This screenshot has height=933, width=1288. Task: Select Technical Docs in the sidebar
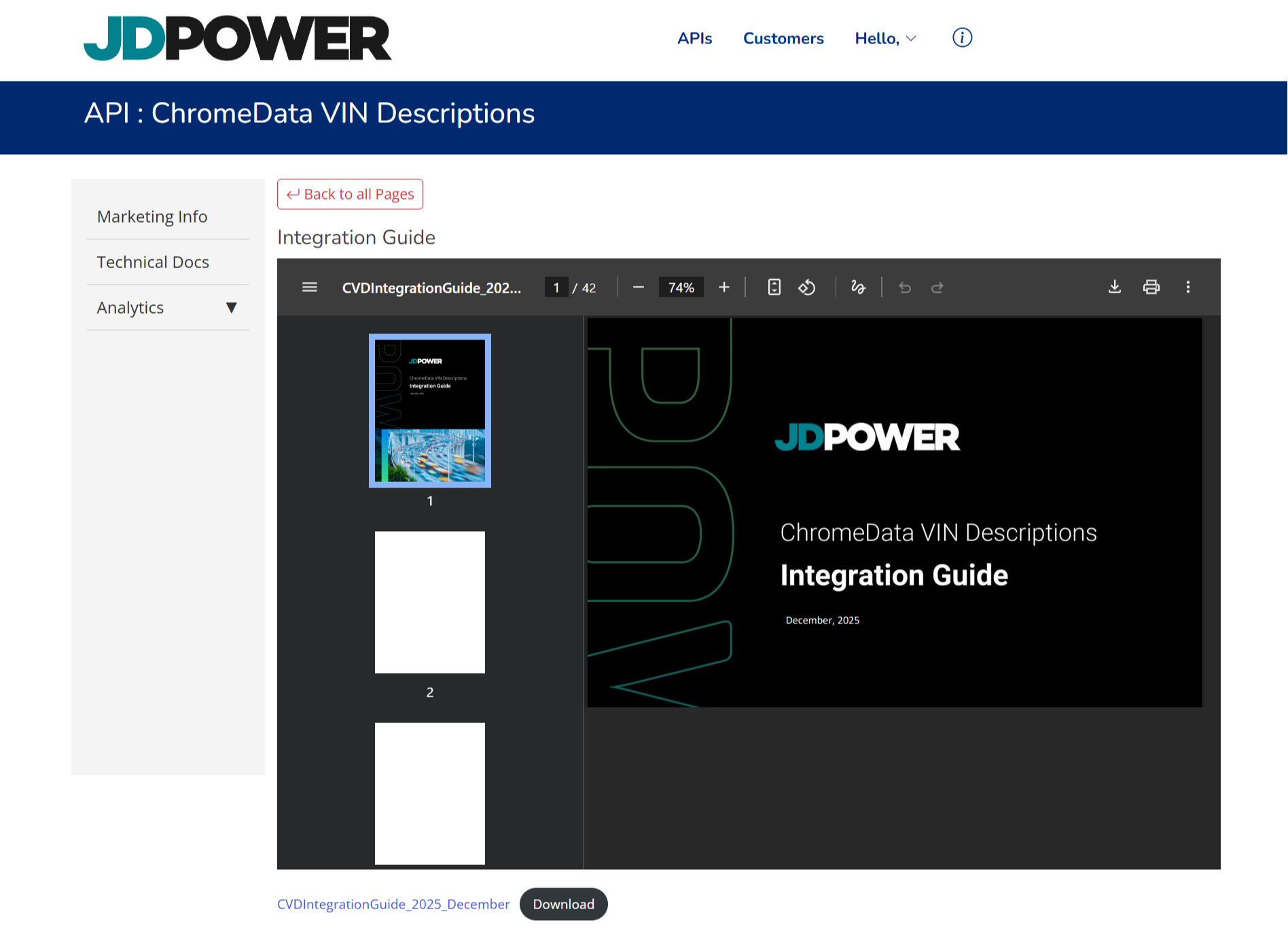(x=153, y=262)
